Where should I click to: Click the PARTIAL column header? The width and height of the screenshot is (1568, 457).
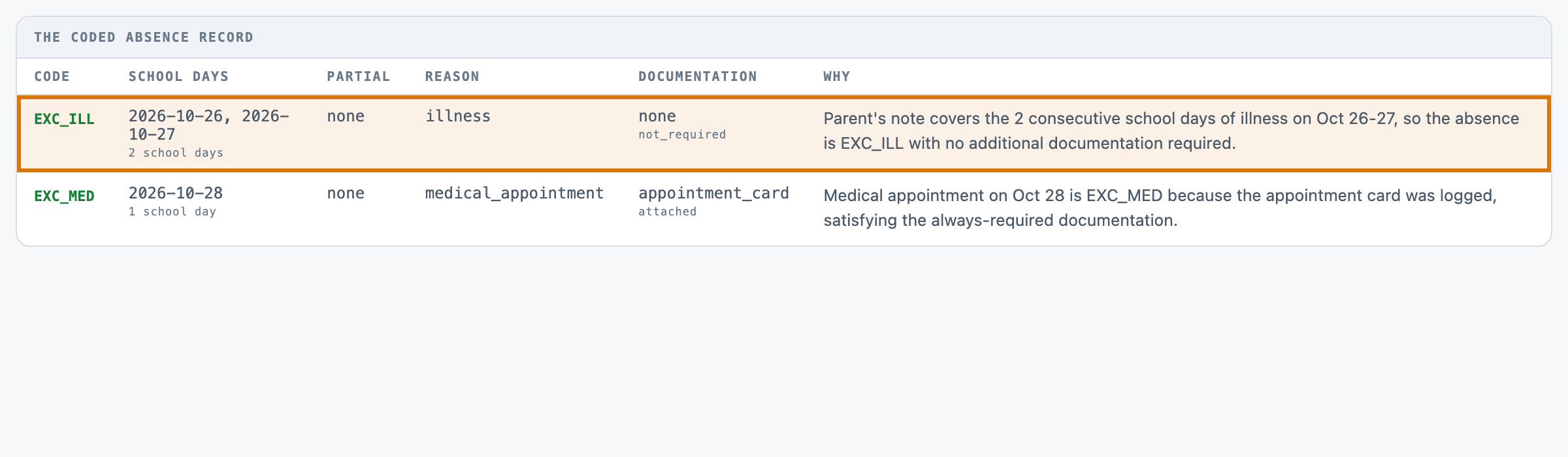[358, 76]
